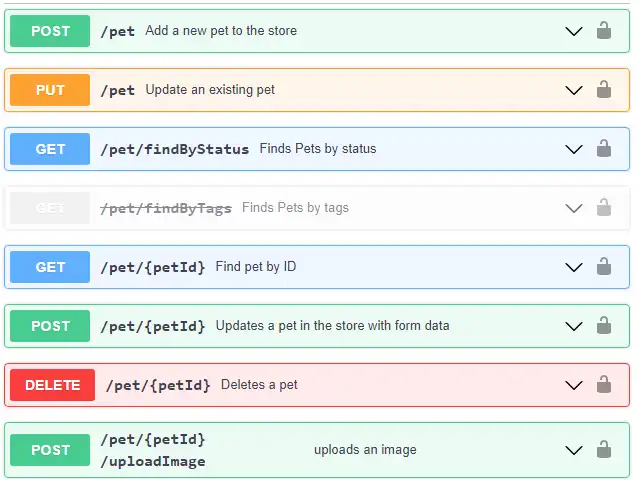Click lock icon on uploads an image row

(604, 450)
